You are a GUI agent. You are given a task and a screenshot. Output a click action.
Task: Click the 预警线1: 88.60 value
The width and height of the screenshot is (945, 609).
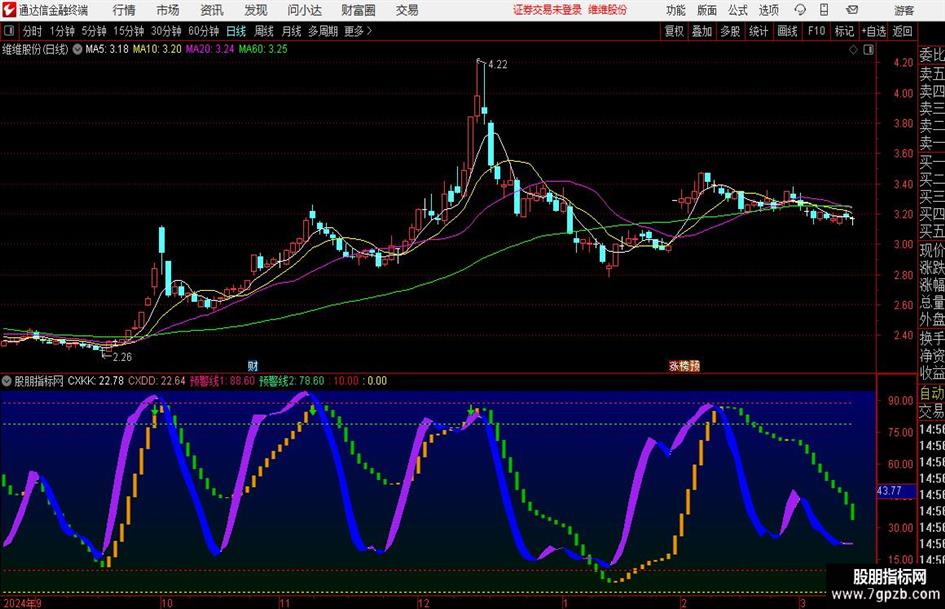coord(222,381)
